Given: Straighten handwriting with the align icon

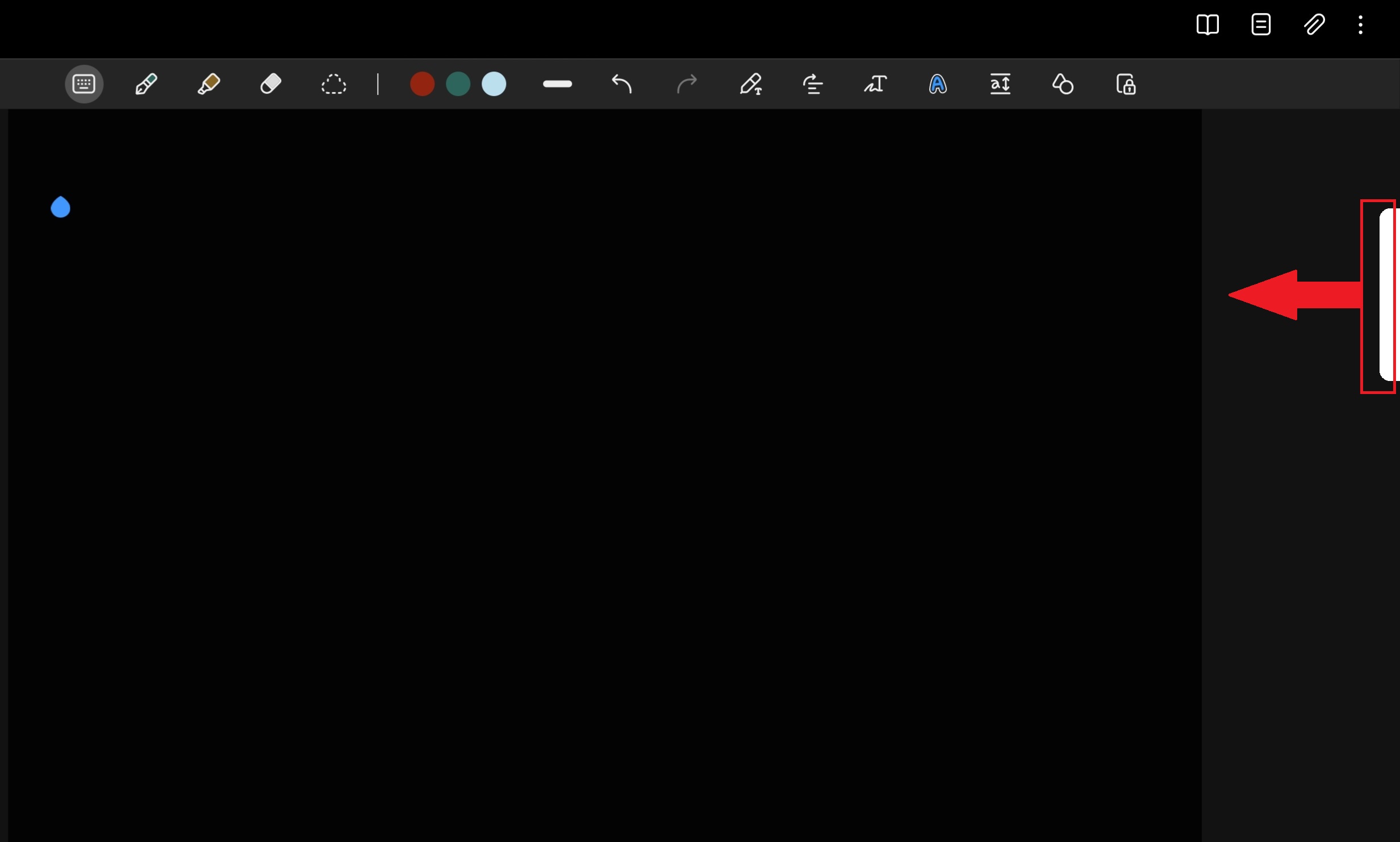Looking at the screenshot, I should 813,84.
